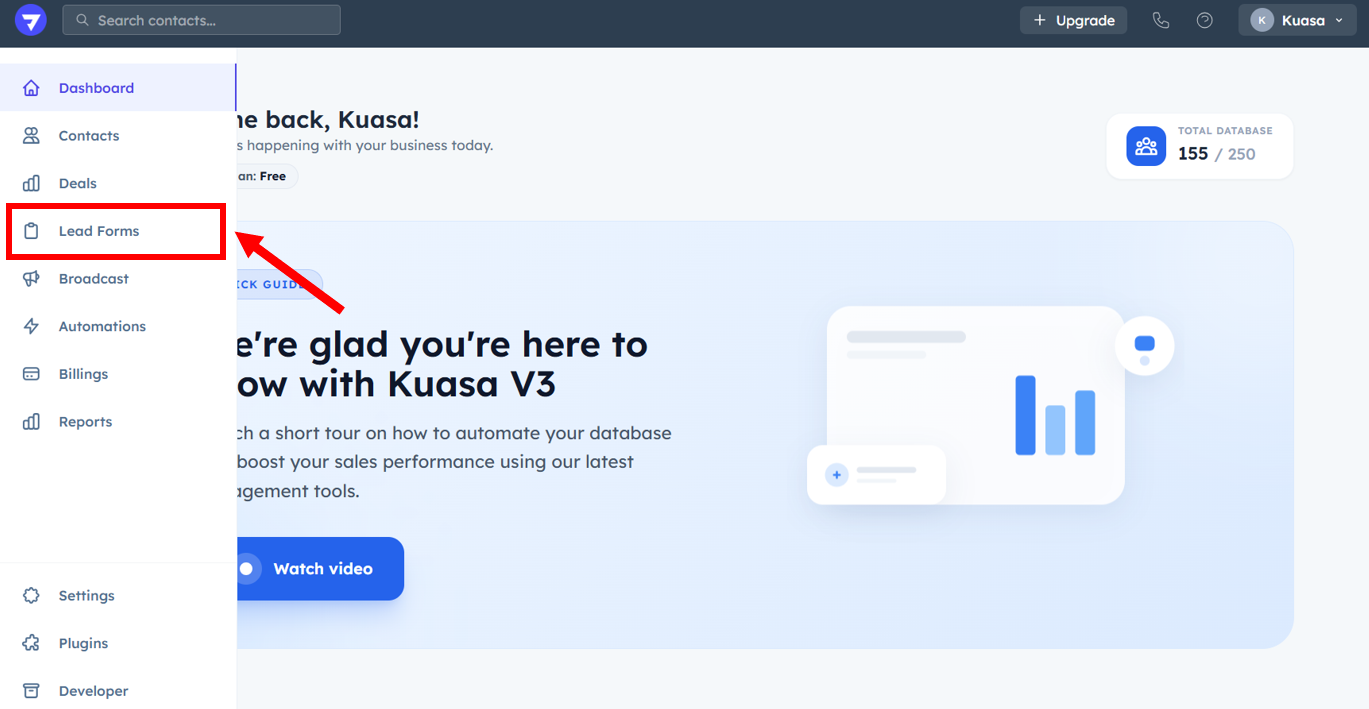Viewport: 1369px width, 709px height.
Task: Click the Contacts people icon
Action: tap(31, 136)
